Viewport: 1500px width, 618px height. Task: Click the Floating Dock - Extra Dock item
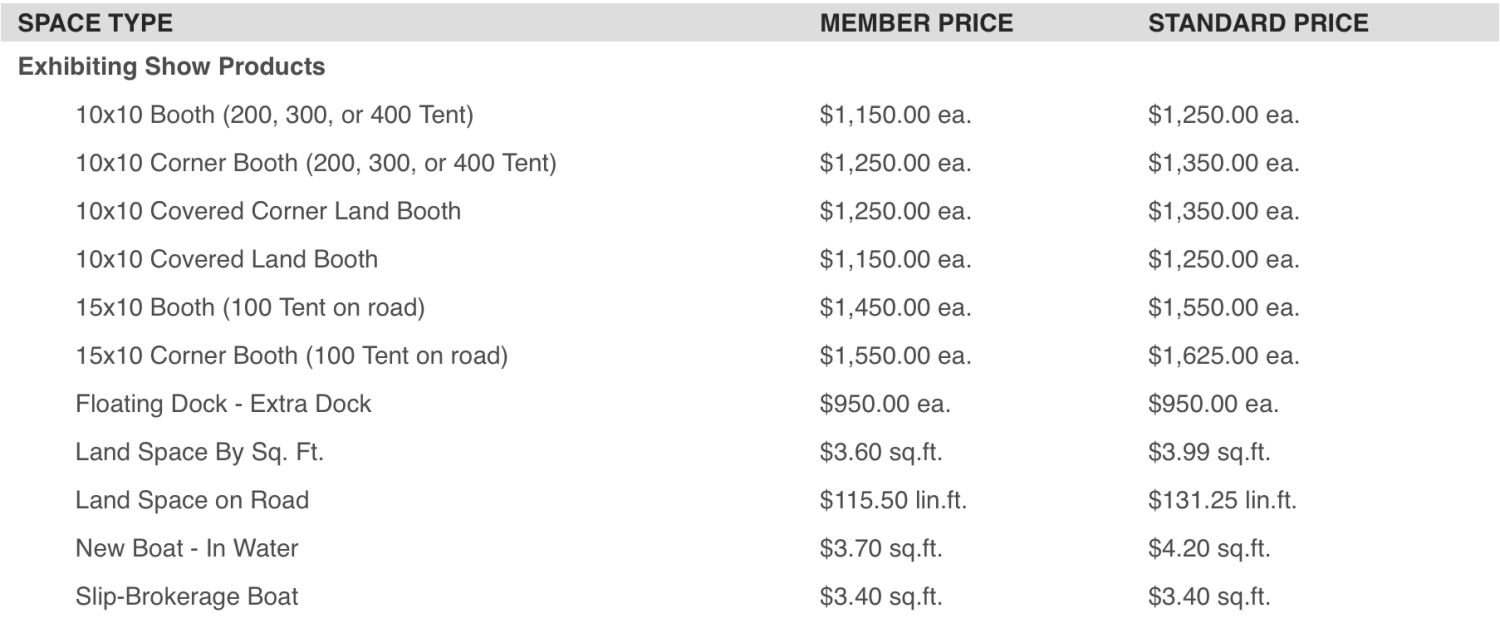[223, 404]
